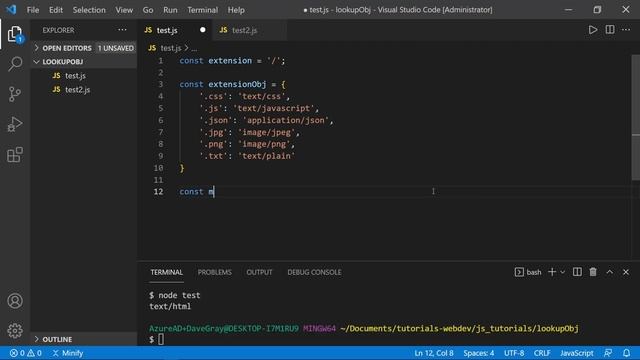Click the 1 UNSAVED badge
Viewport: 640px width, 360px height.
tap(116, 48)
